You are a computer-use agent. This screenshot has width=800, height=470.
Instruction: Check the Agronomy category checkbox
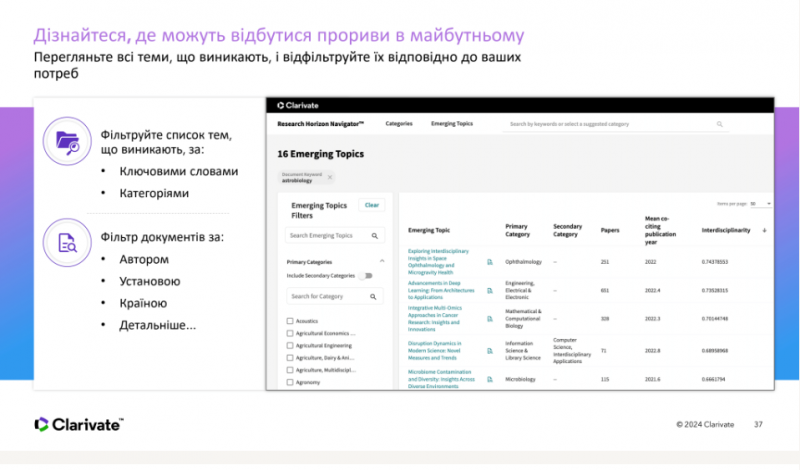(x=290, y=382)
